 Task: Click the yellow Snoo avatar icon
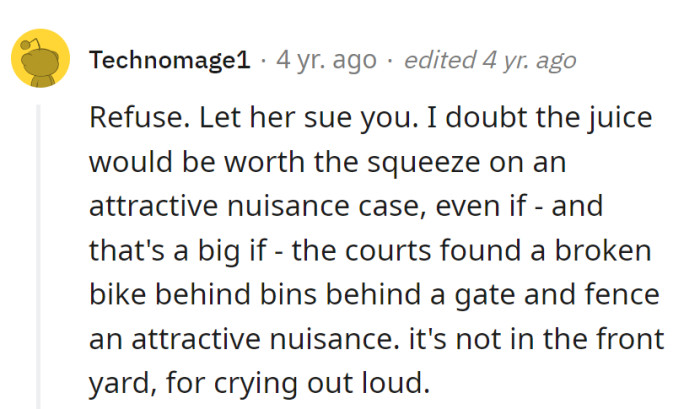point(40,59)
